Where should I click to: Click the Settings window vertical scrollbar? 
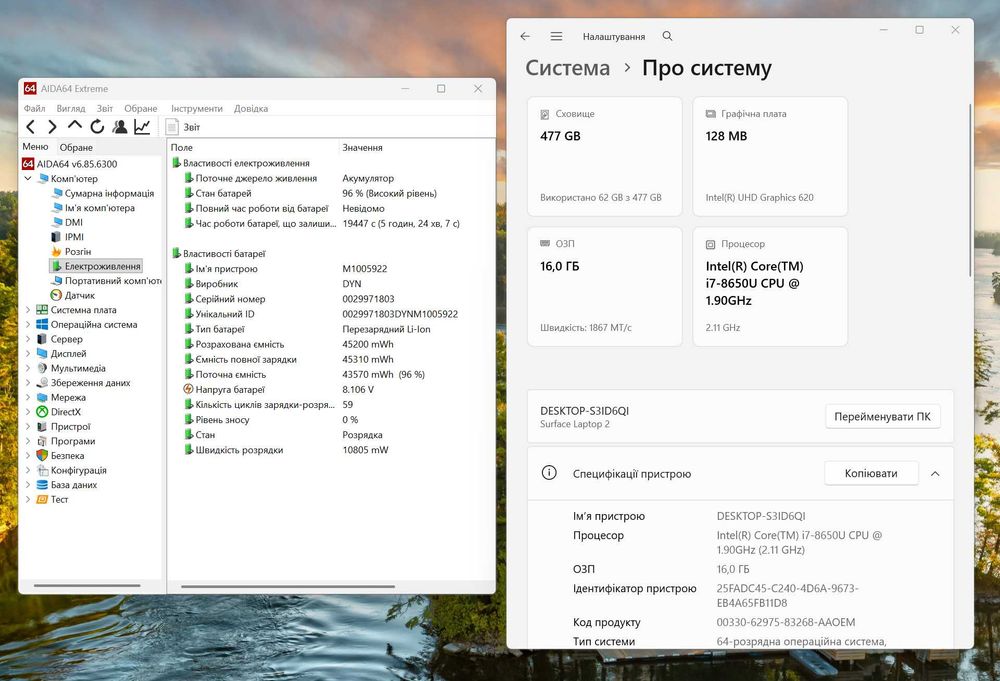tap(970, 191)
